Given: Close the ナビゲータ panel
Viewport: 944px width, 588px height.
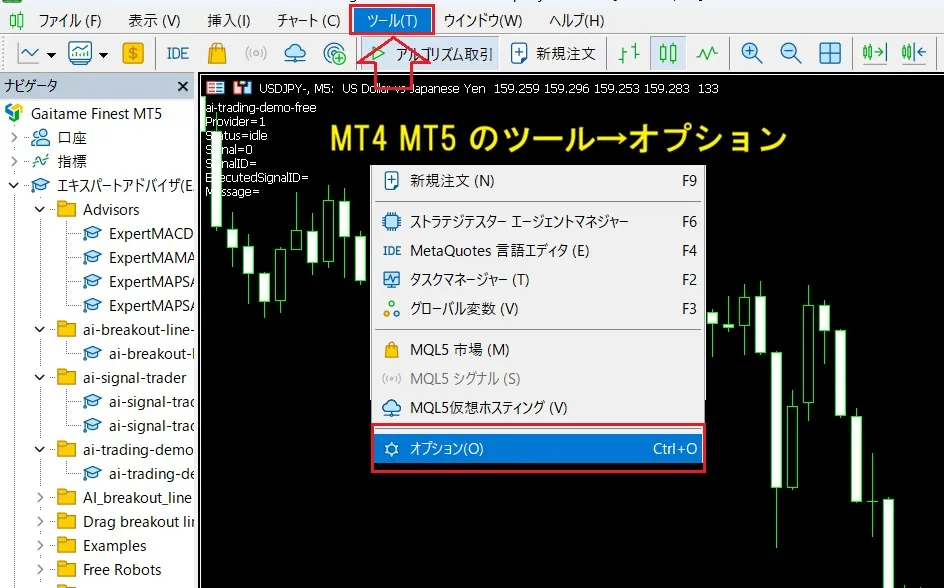Looking at the screenshot, I should [x=183, y=87].
